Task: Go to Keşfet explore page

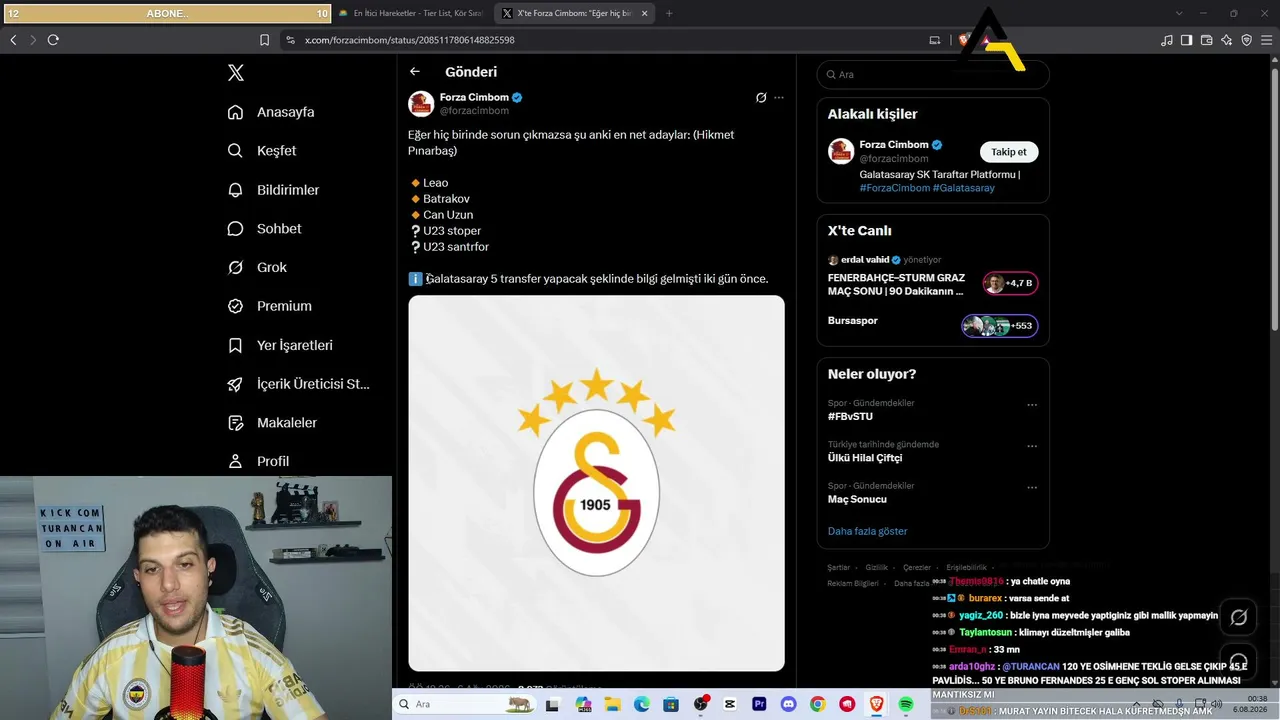Action: point(262,151)
